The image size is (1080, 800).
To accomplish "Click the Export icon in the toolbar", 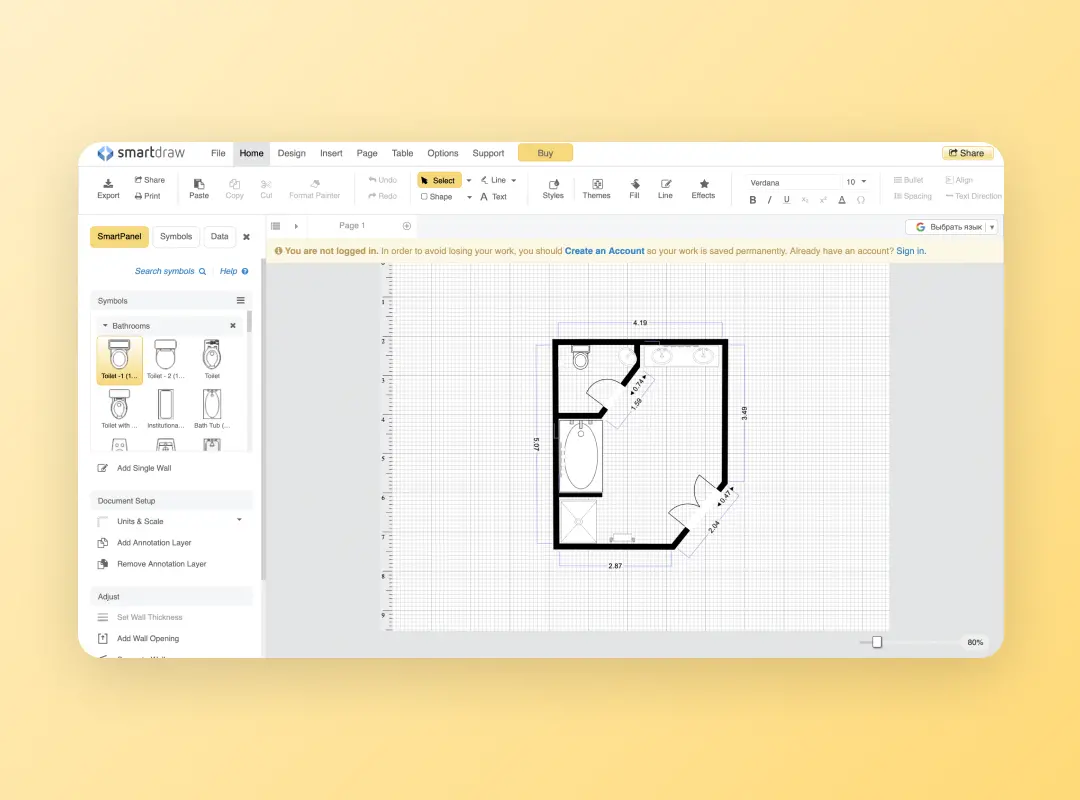I will (108, 184).
